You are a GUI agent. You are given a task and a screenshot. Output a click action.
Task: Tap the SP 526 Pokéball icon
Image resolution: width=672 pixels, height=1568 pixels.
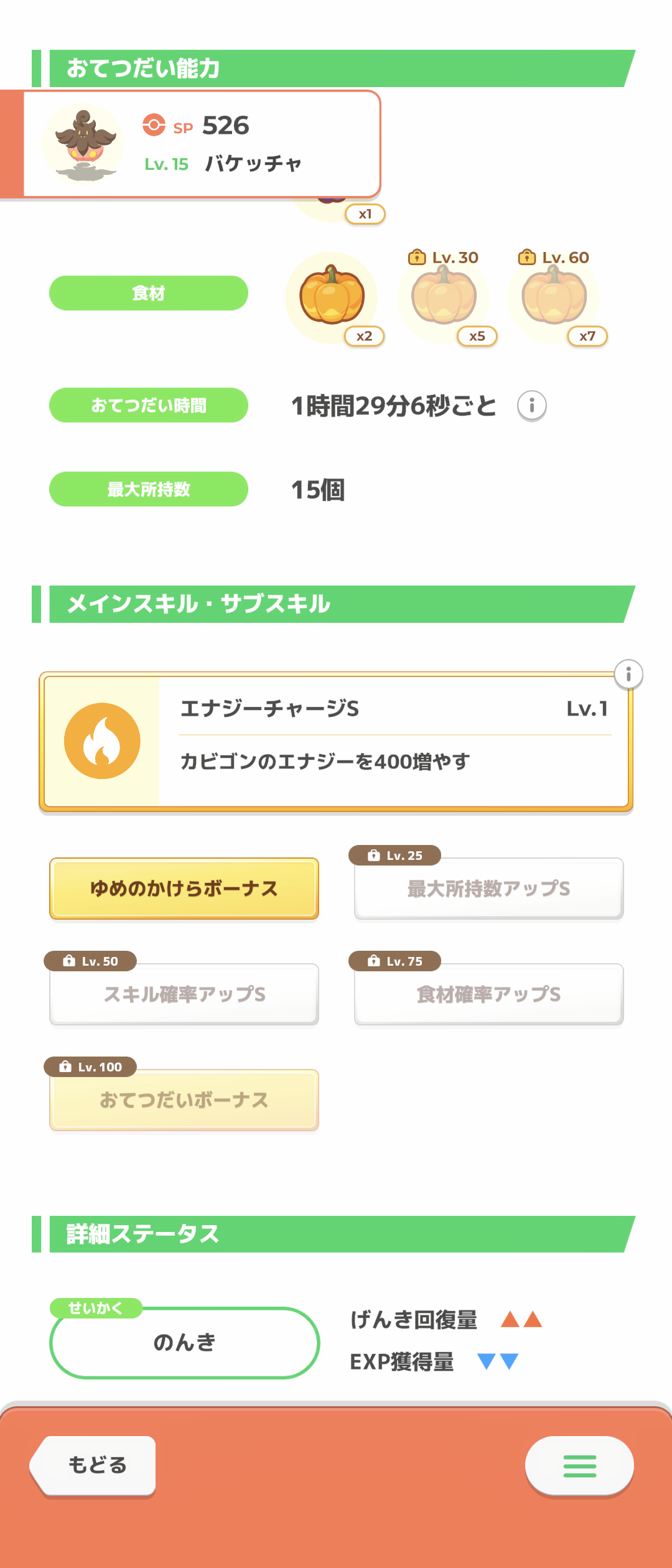tap(154, 125)
